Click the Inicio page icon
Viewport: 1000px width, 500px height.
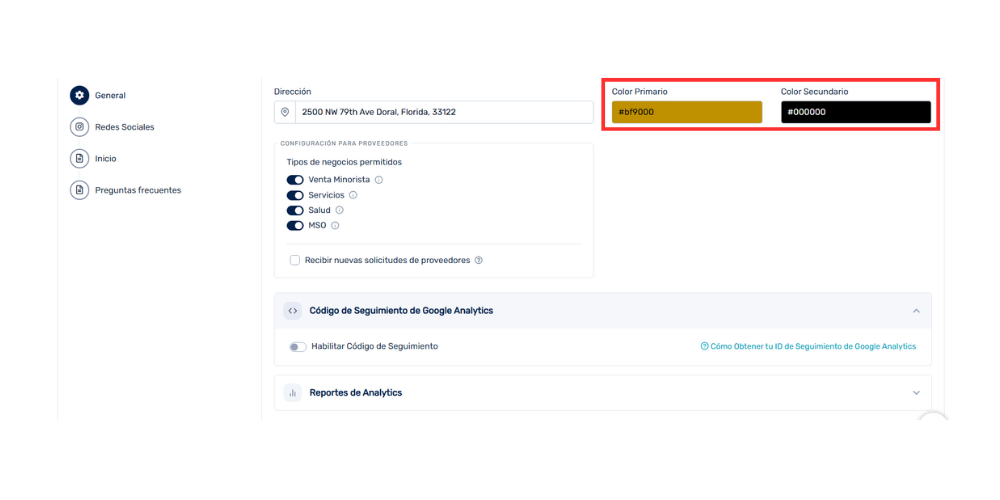click(79, 158)
